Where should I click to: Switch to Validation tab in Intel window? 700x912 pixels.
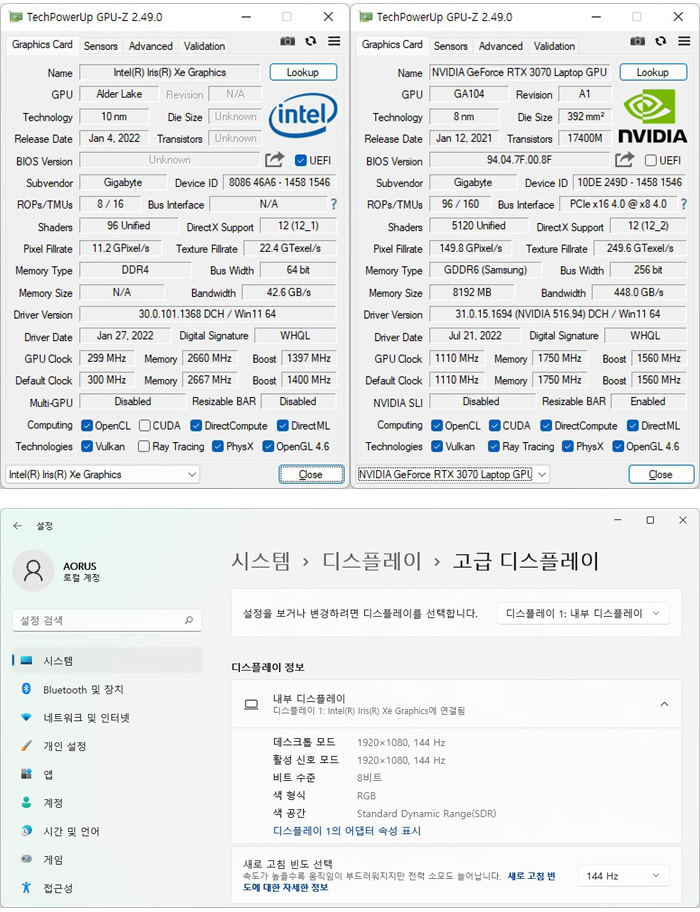click(204, 46)
